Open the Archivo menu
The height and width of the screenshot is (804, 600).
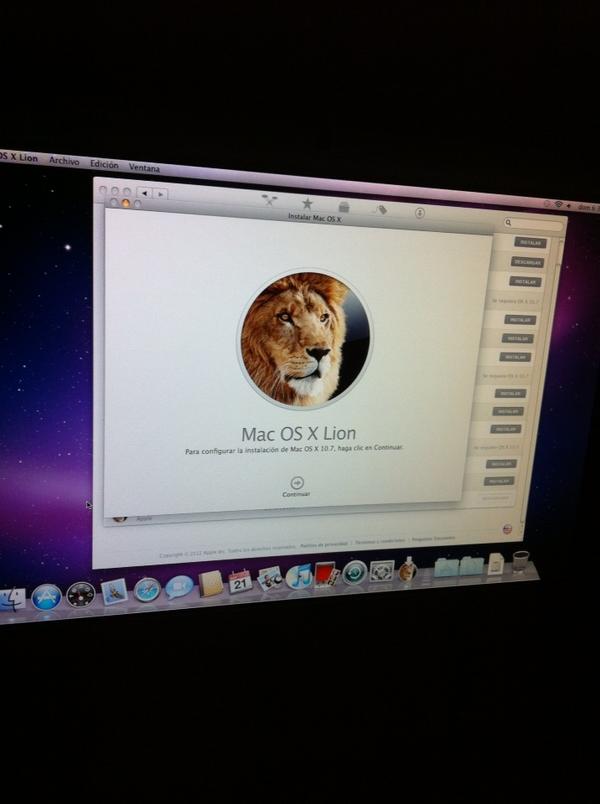(64, 160)
